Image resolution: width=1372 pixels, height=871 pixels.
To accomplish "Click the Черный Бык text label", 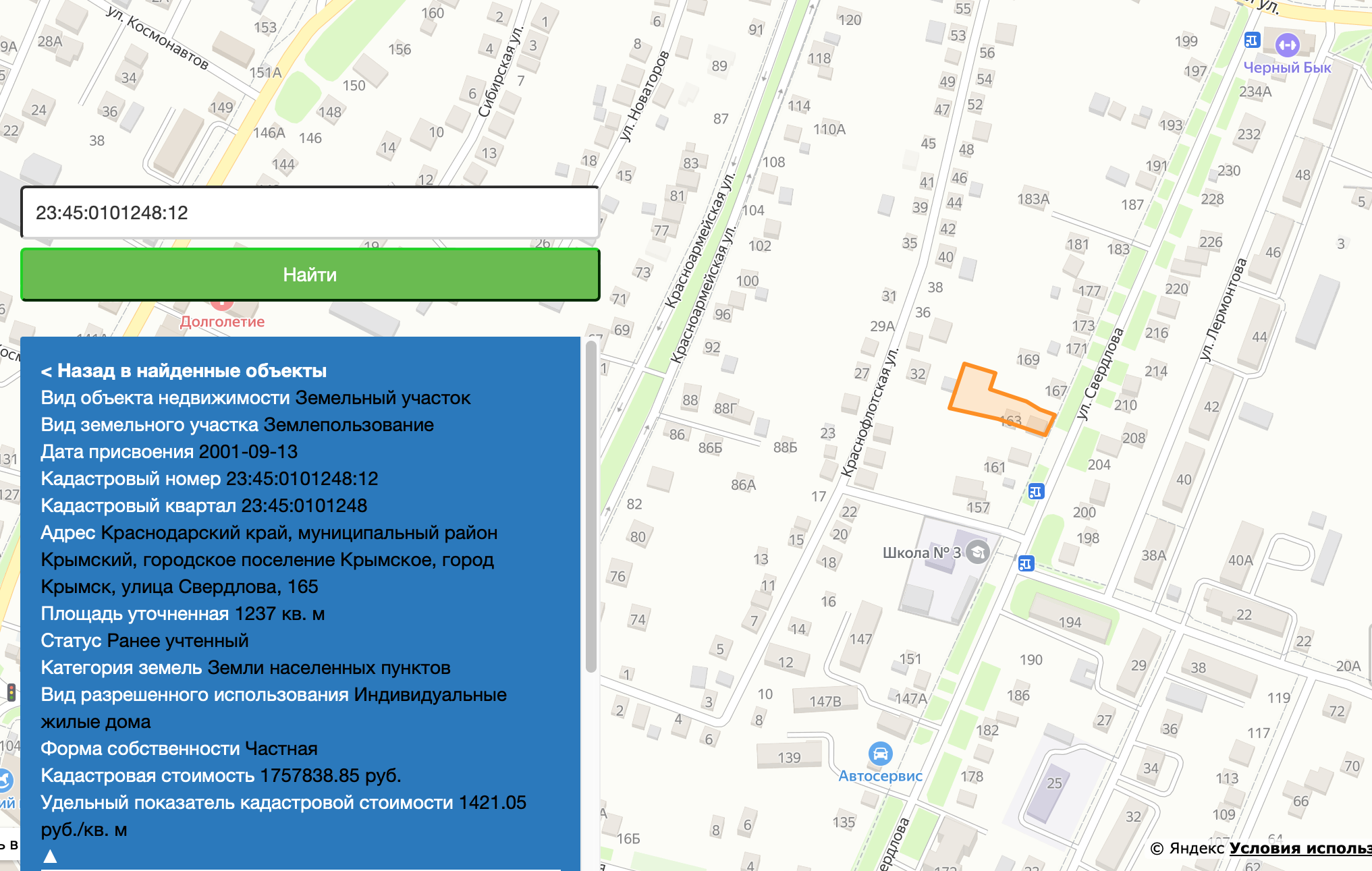I will (x=1287, y=67).
